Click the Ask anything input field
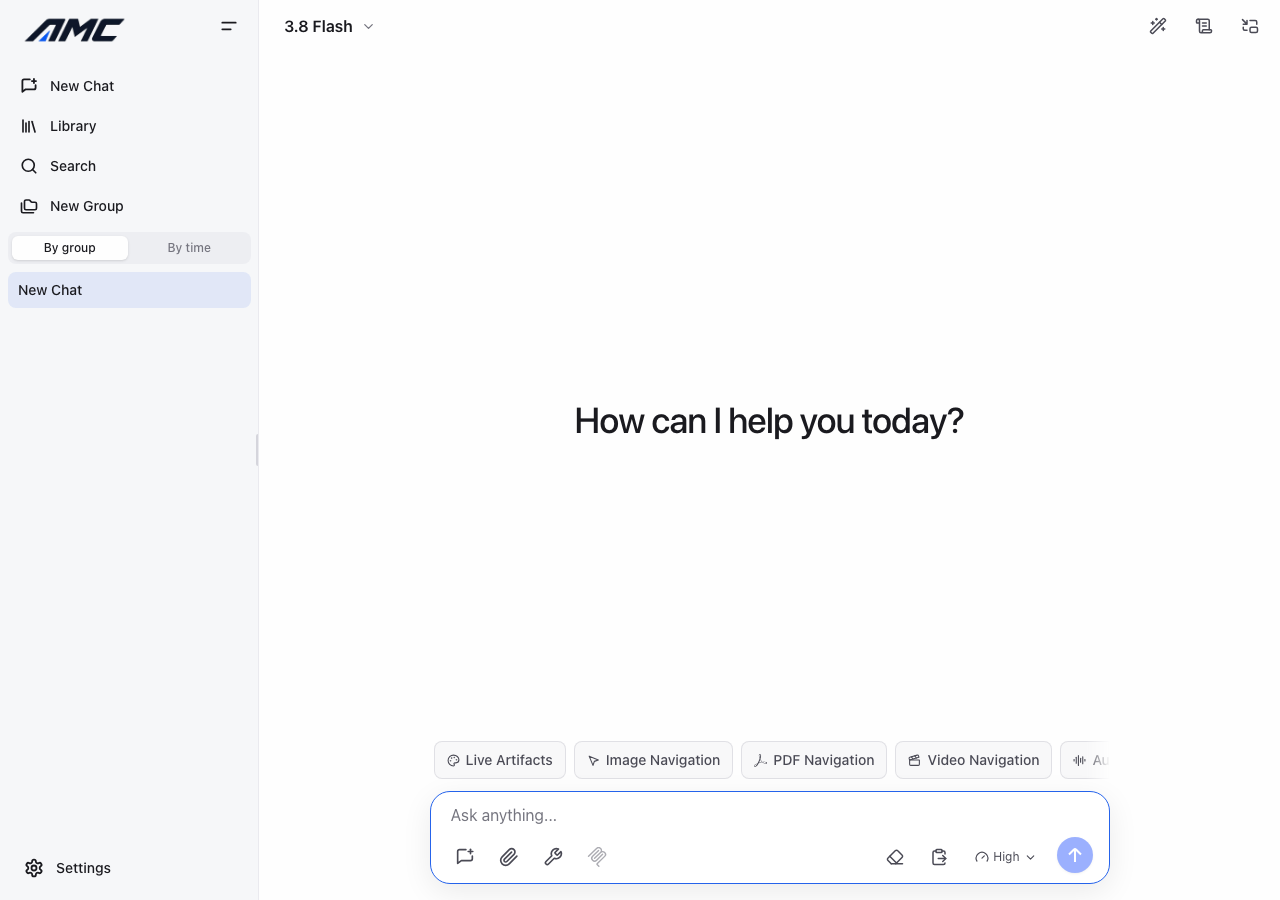Screen dimensions: 1280x900 770,815
